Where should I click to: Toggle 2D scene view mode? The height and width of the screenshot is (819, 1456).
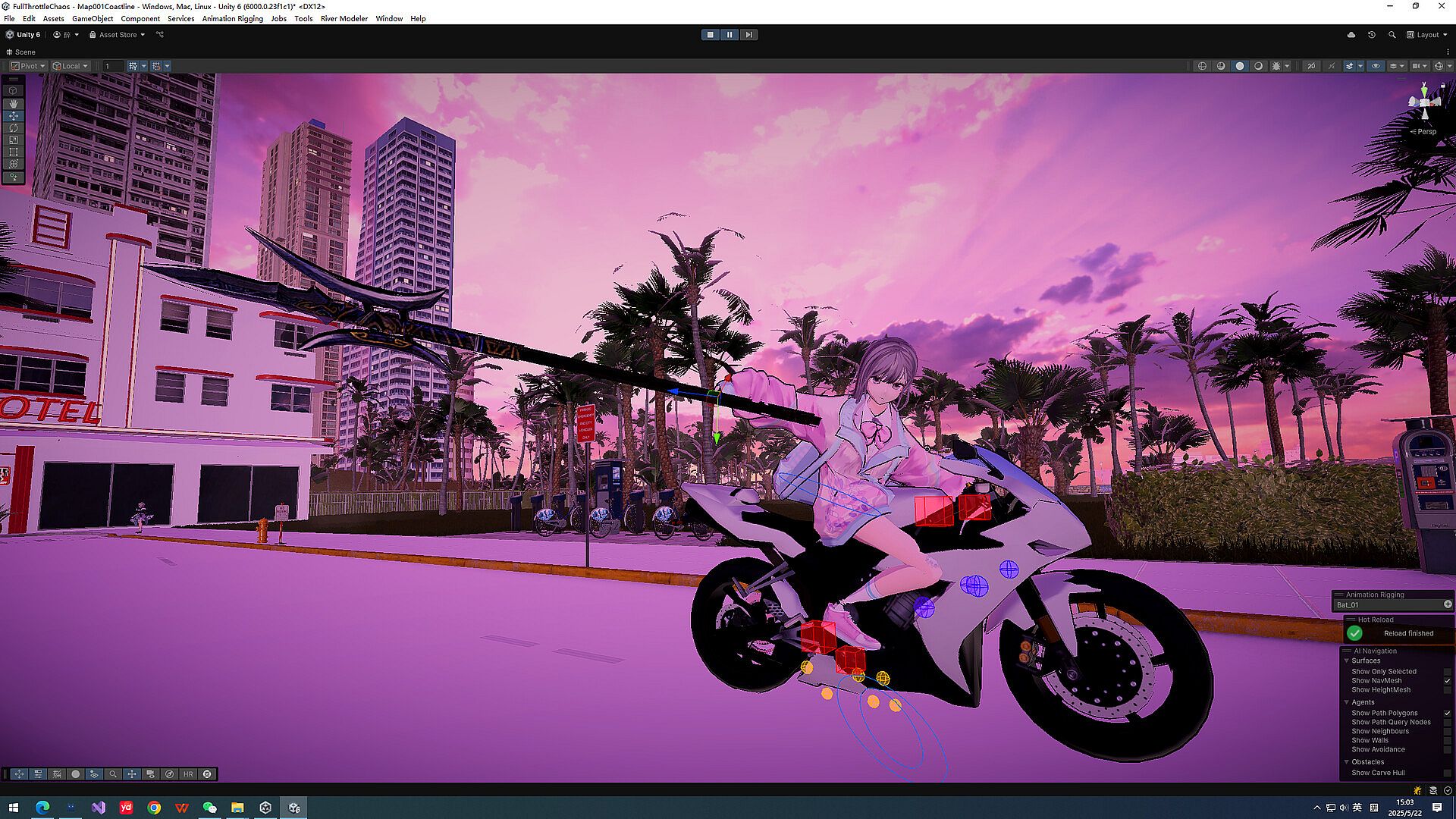pyautogui.click(x=1311, y=66)
